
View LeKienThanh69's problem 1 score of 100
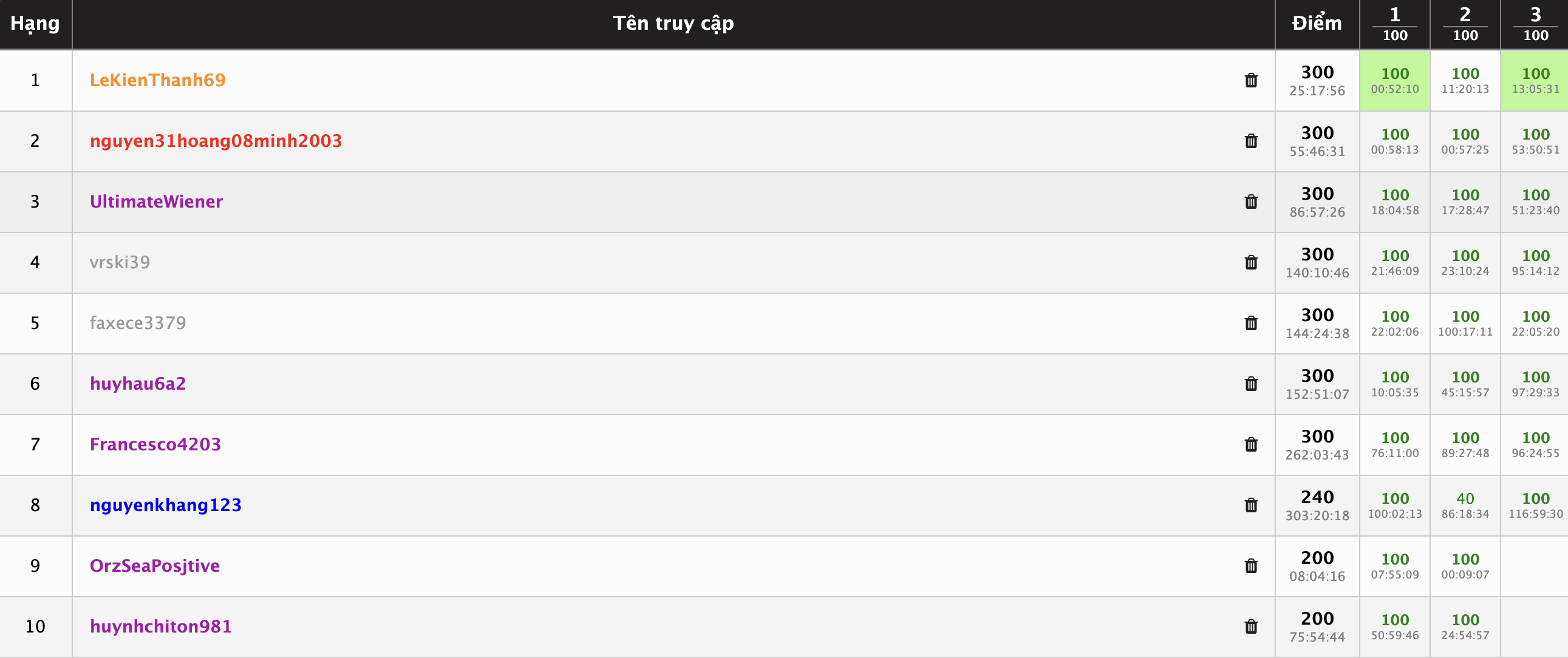point(1394,73)
